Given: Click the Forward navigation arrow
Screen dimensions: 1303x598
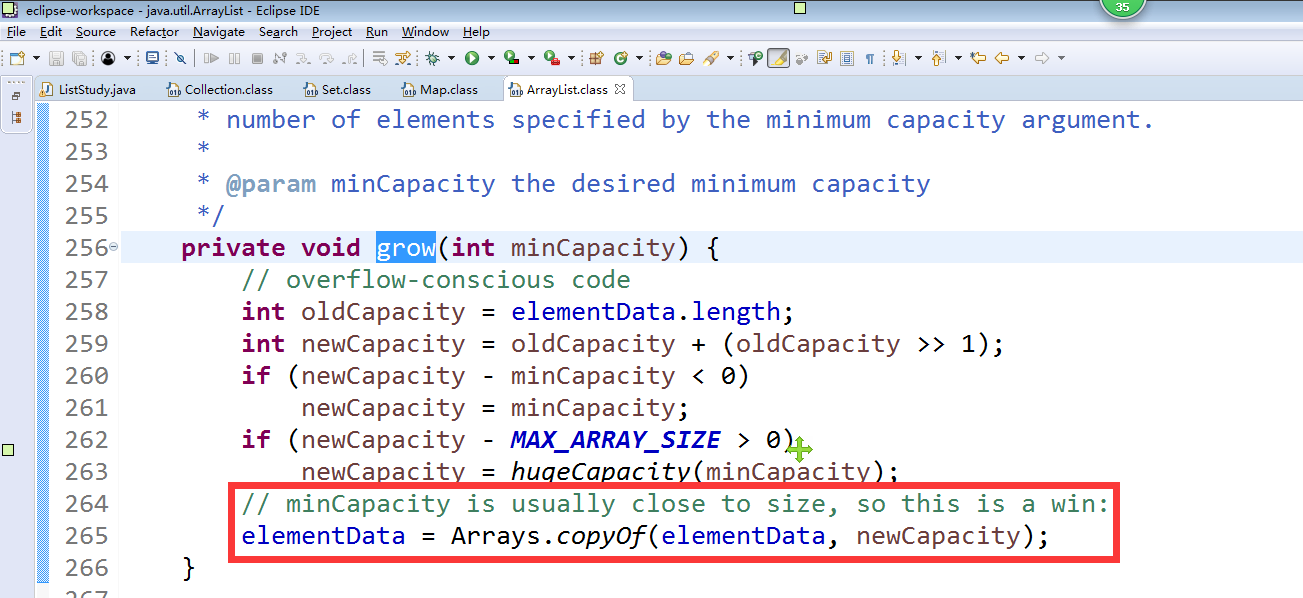Looking at the screenshot, I should [x=1041, y=58].
